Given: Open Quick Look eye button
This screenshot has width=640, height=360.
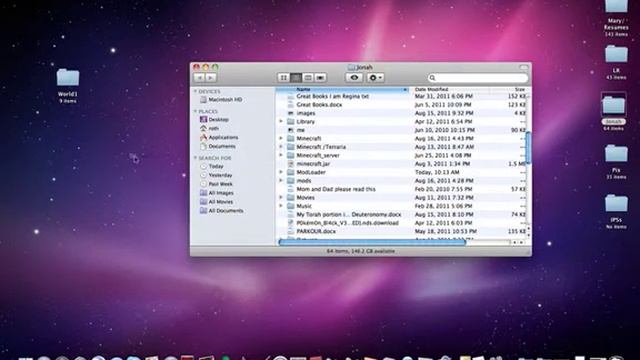Looking at the screenshot, I should 354,78.
